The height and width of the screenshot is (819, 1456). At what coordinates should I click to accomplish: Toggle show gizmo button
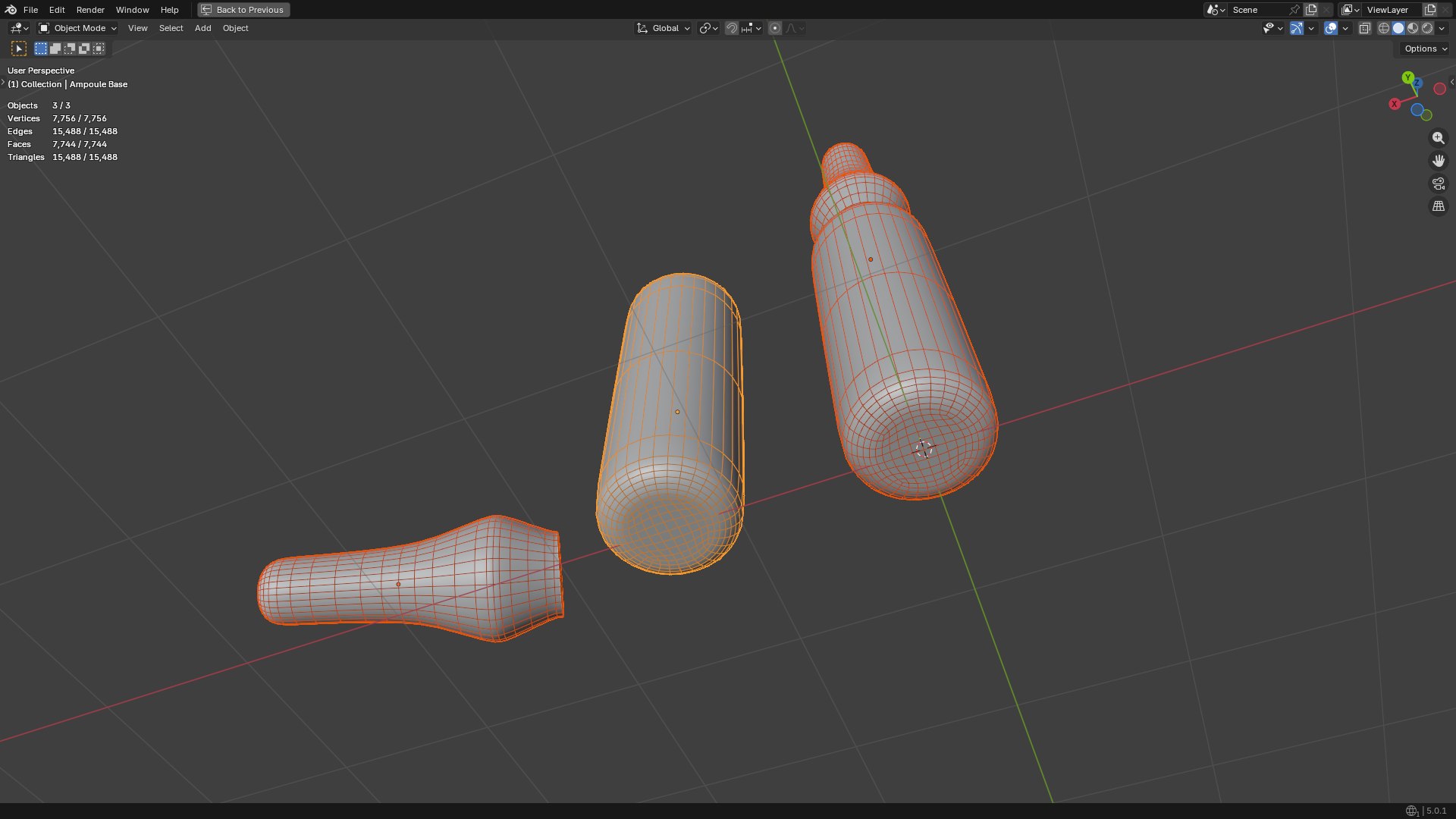[x=1297, y=28]
